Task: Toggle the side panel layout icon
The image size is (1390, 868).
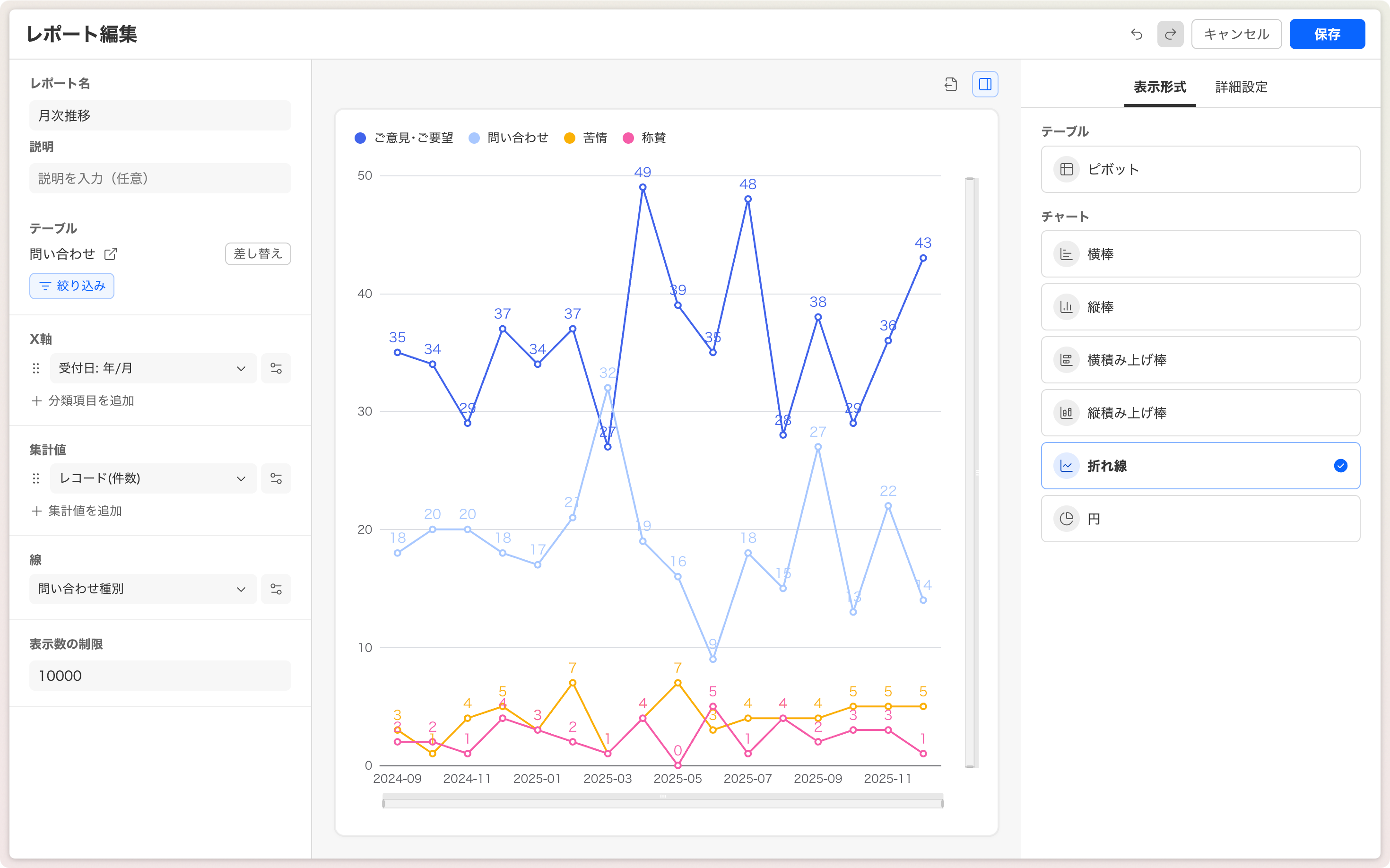Action: (x=985, y=84)
